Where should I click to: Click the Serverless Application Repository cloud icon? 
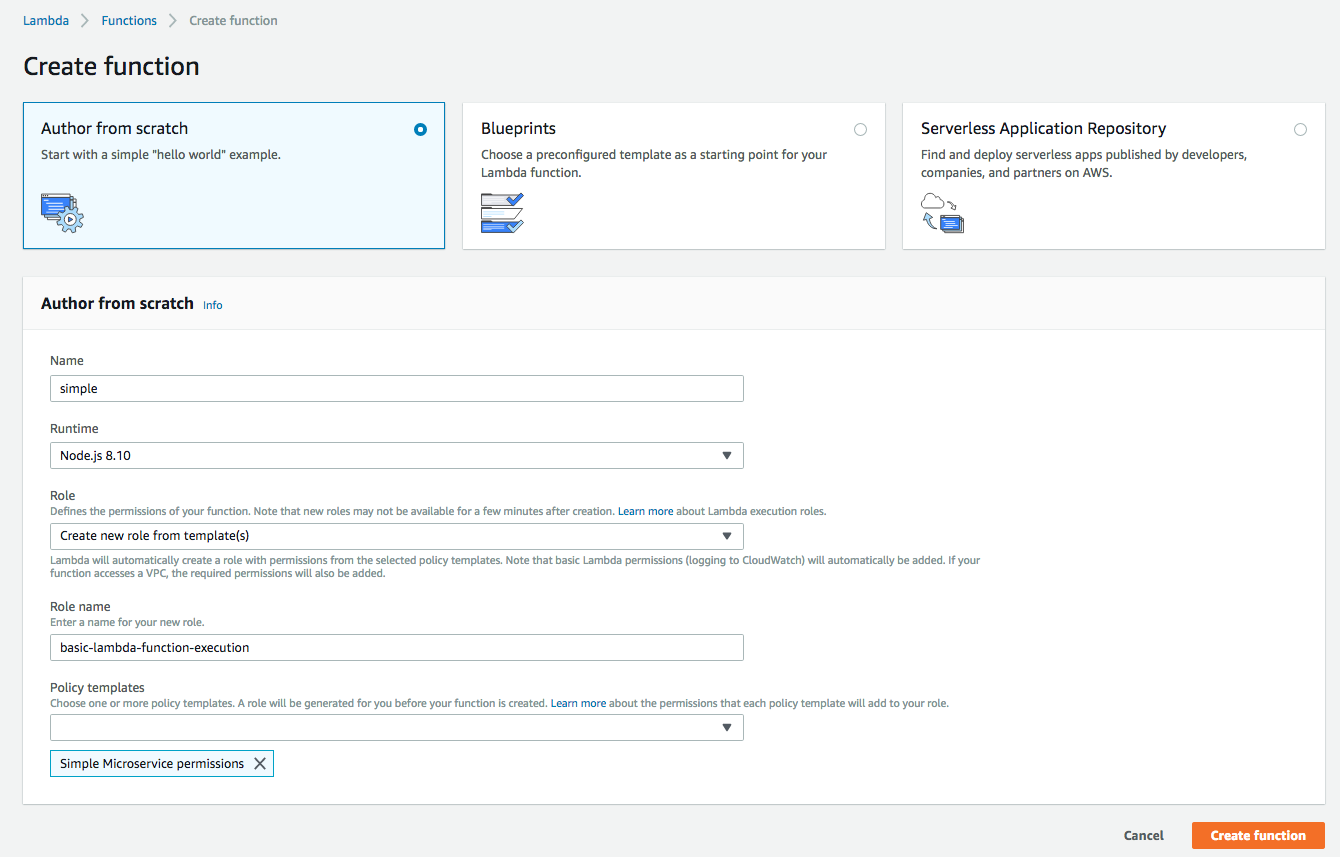click(942, 213)
